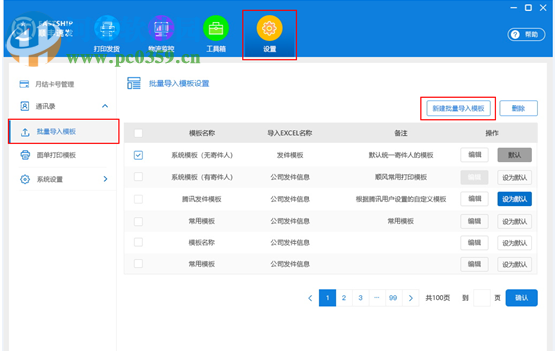The width and height of the screenshot is (555, 362).
Task: Click the 通讯录 contacts icon
Action: click(x=24, y=106)
